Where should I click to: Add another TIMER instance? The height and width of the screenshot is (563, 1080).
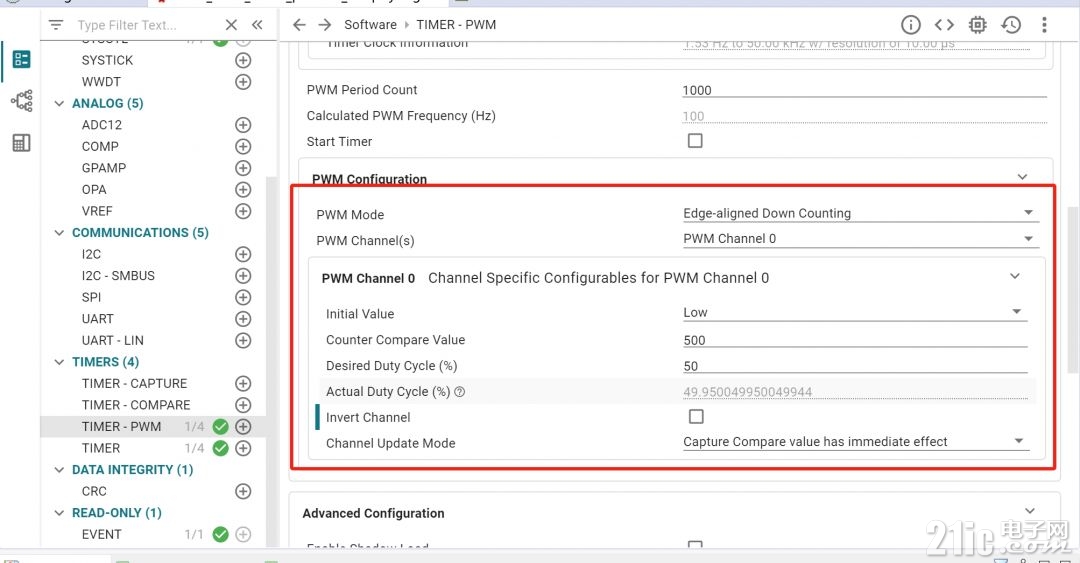243,449
